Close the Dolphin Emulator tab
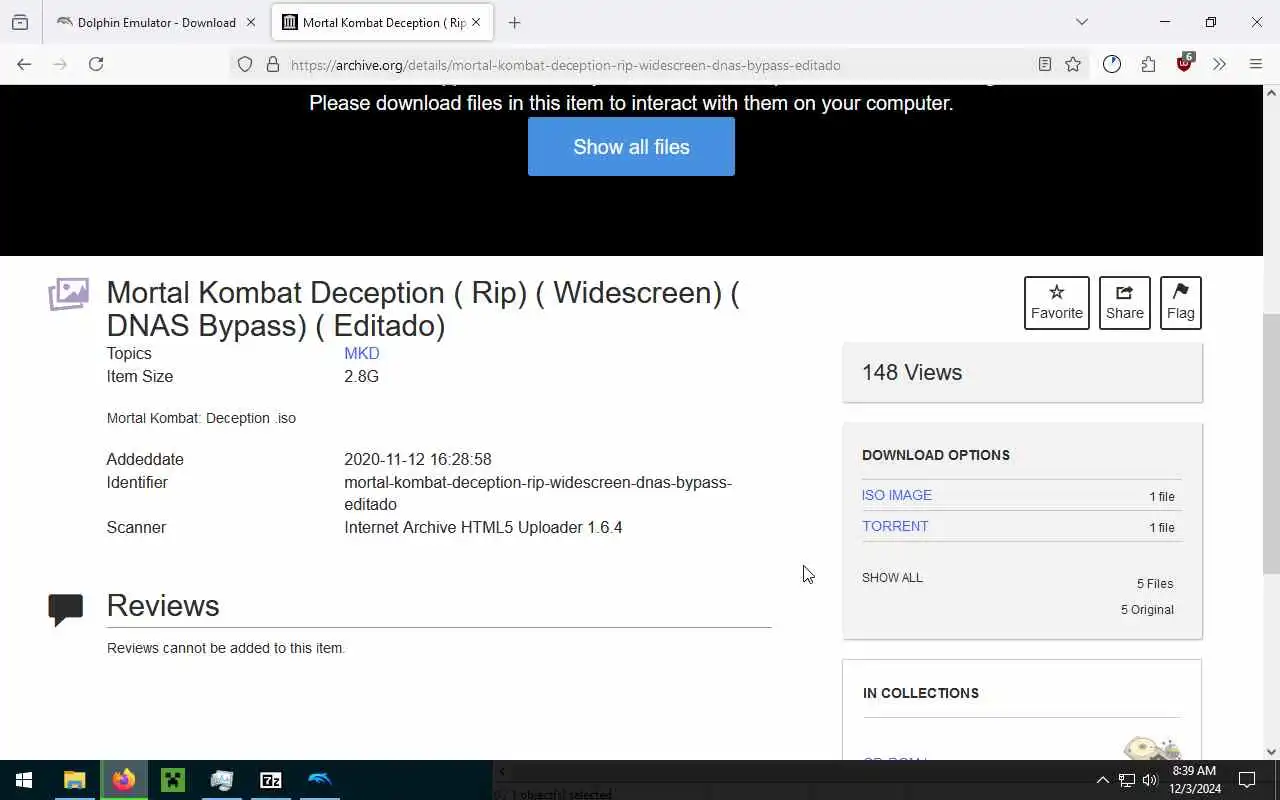 [251, 22]
